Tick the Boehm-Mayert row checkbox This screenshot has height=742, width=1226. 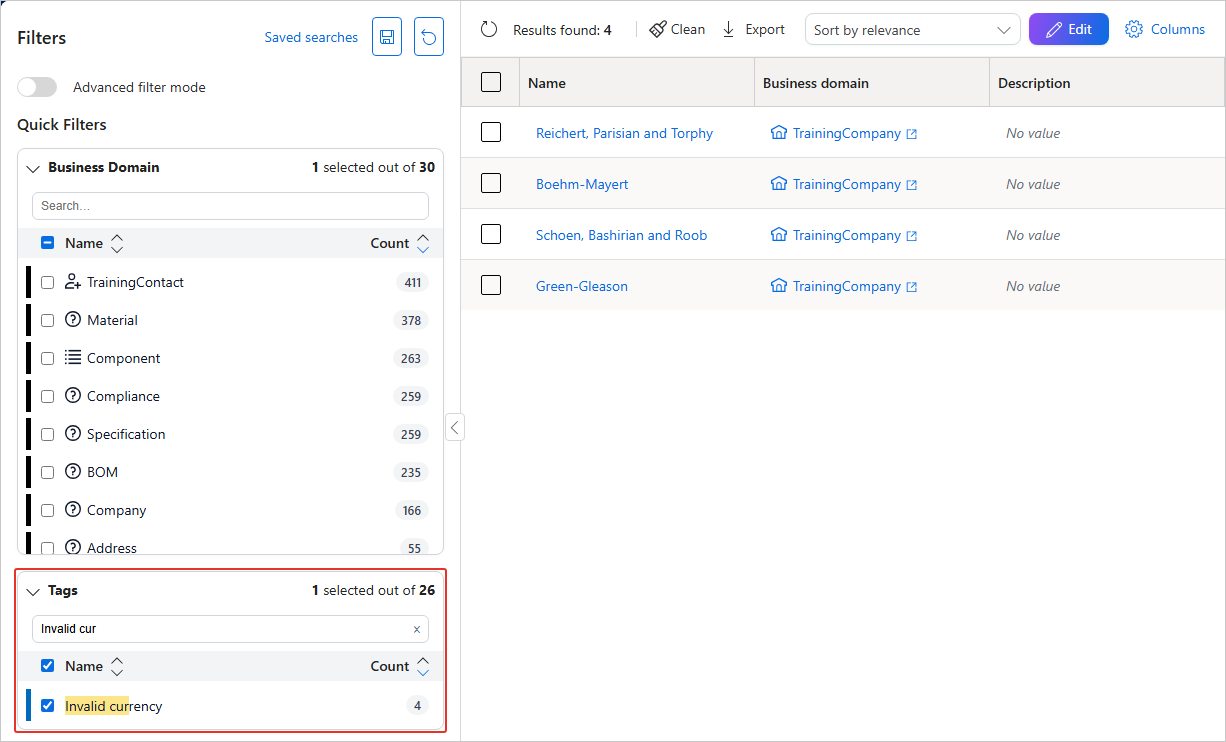tap(491, 183)
